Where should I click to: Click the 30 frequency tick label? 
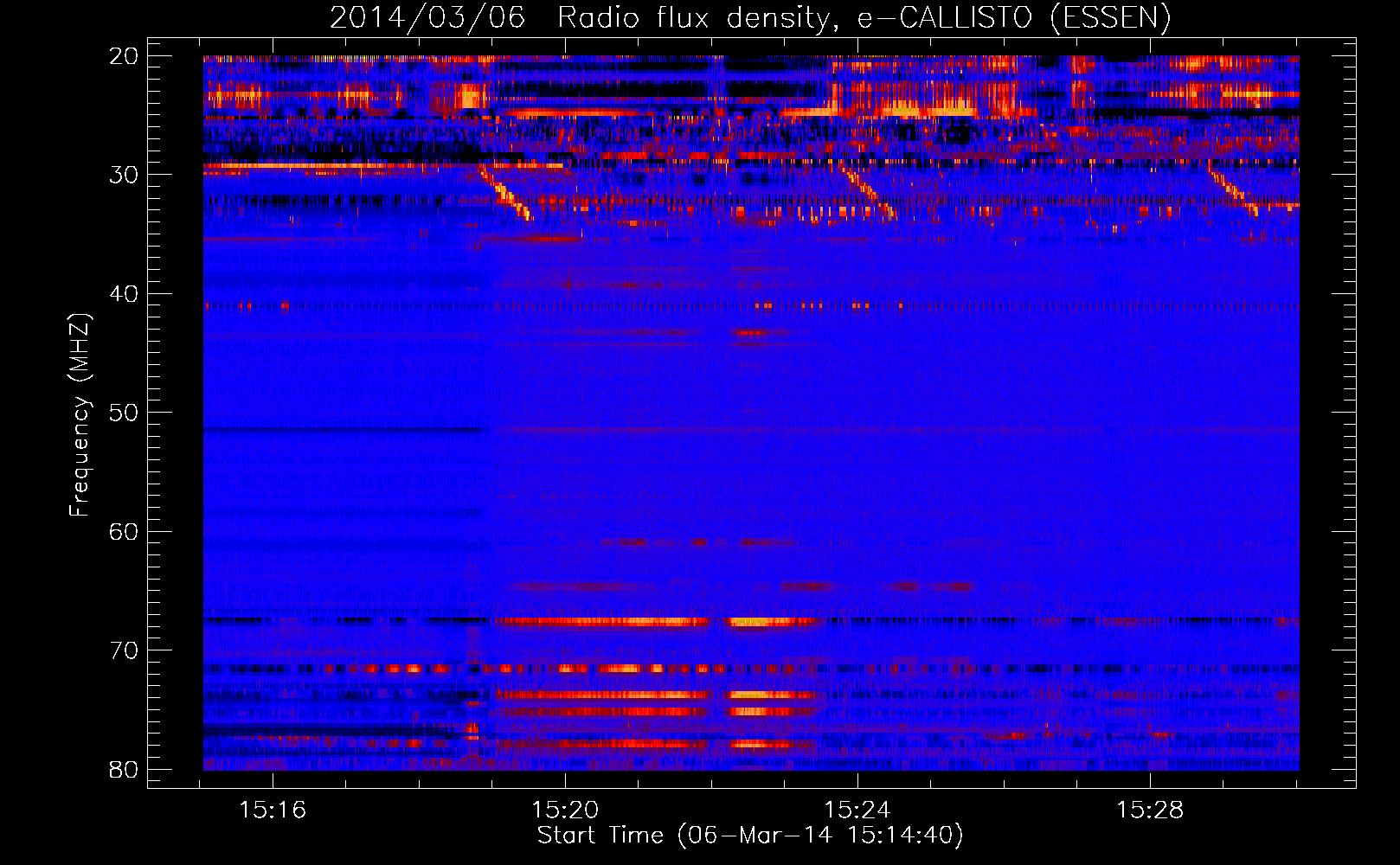click(124, 175)
